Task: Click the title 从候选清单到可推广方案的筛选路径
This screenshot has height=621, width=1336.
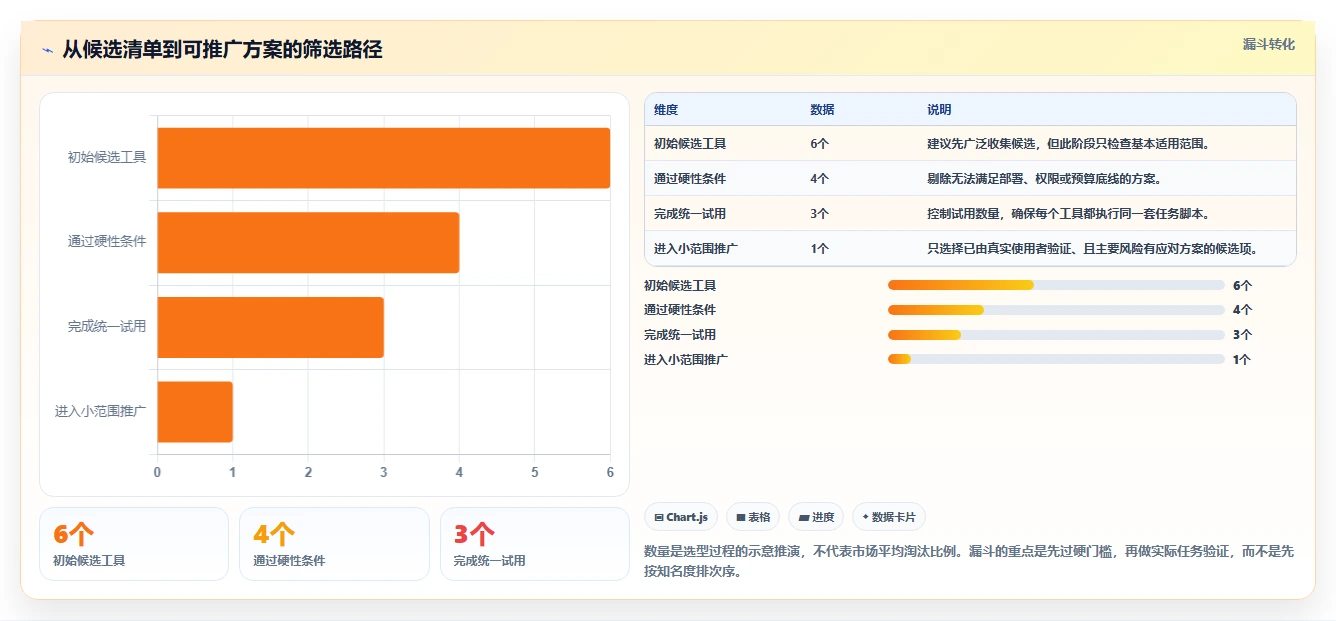Action: (222, 50)
